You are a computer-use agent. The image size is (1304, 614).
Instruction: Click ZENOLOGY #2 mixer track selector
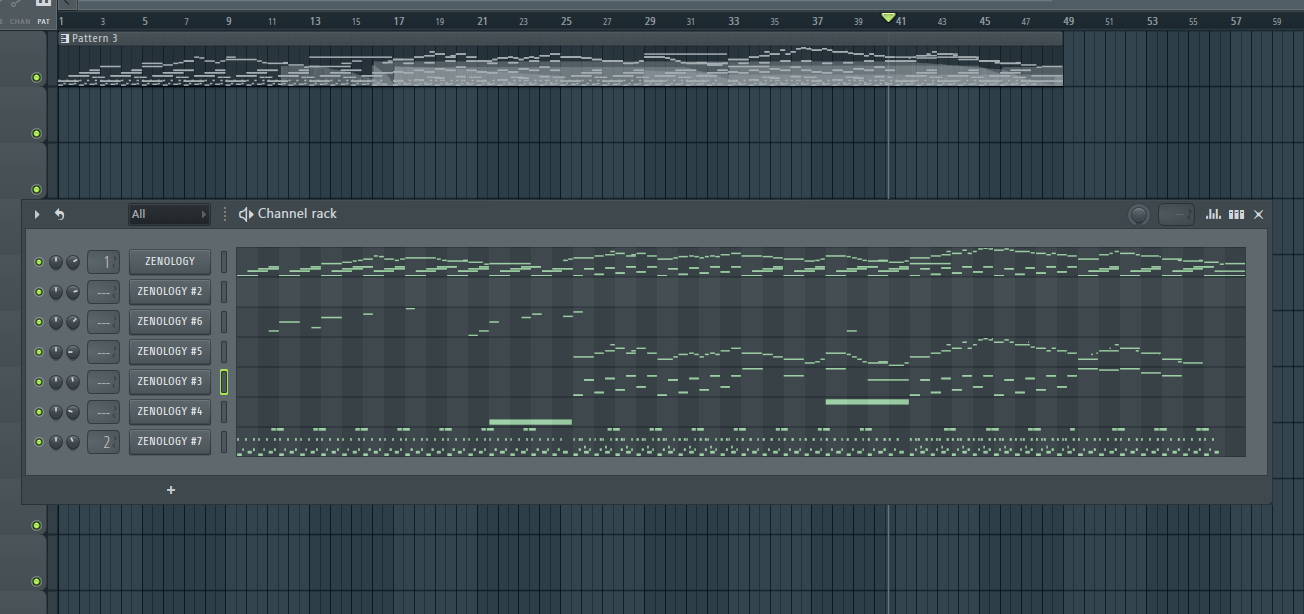pos(104,292)
